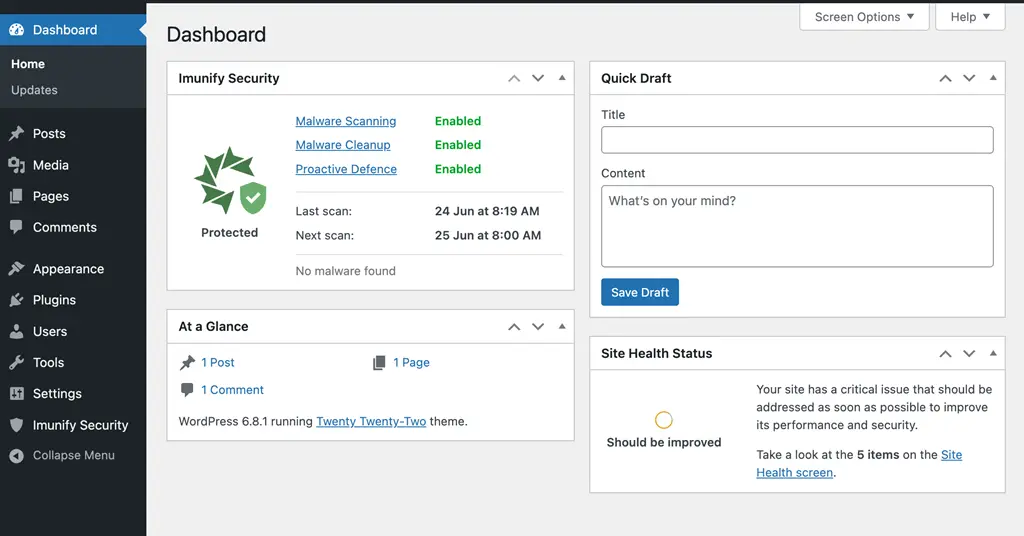
Task: Click the Settings sliders icon
Action: coord(16,394)
